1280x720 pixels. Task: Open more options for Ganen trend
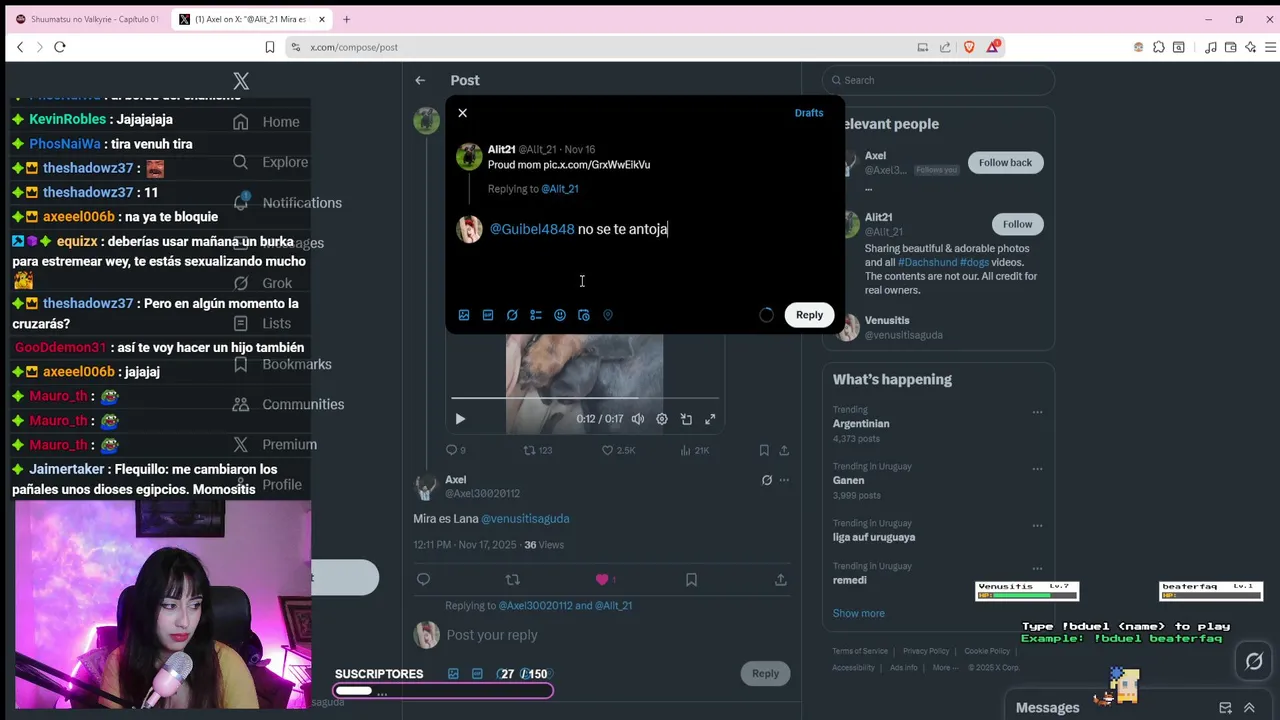click(x=1037, y=469)
